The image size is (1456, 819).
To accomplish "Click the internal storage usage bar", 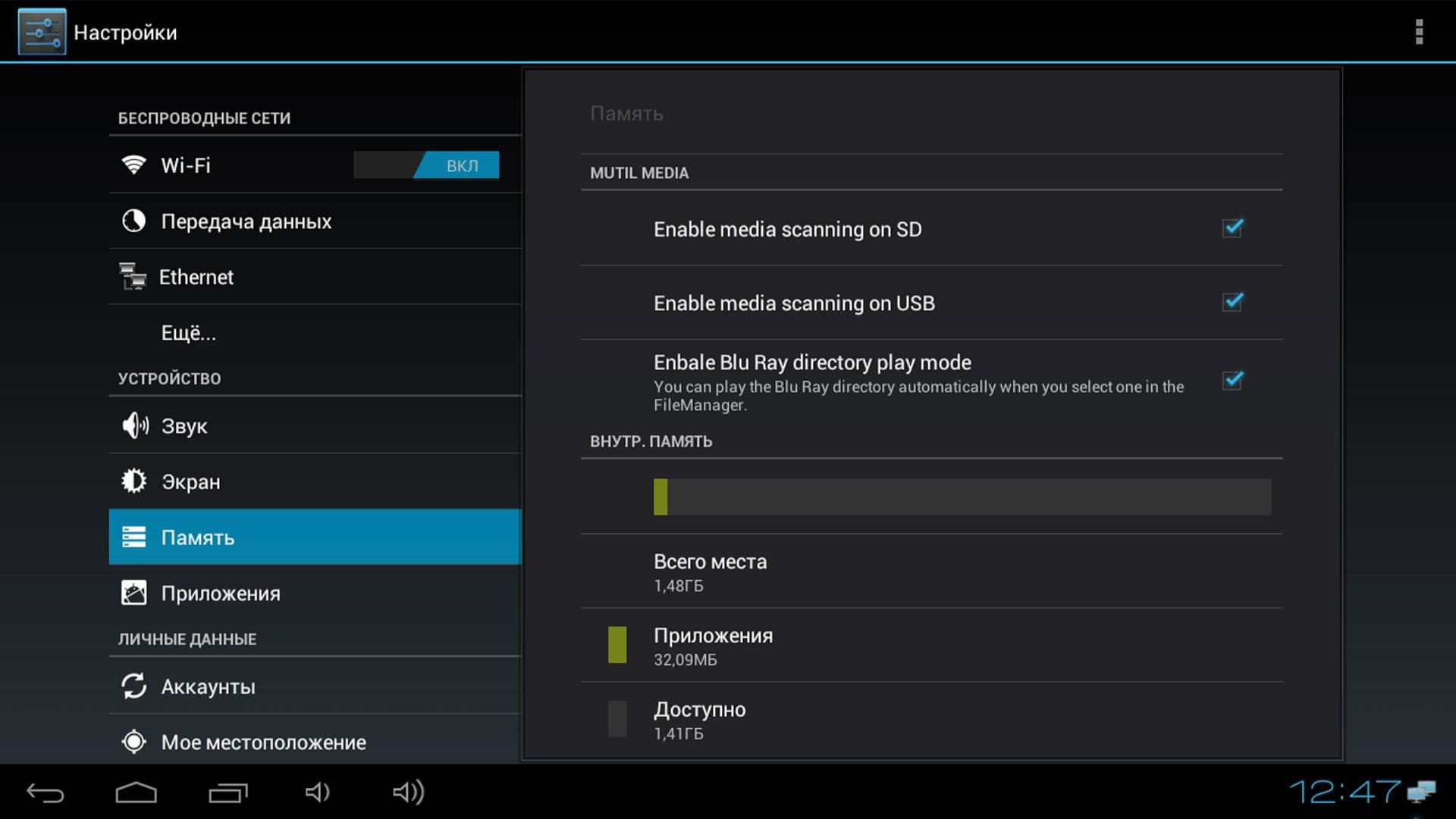I will click(962, 497).
